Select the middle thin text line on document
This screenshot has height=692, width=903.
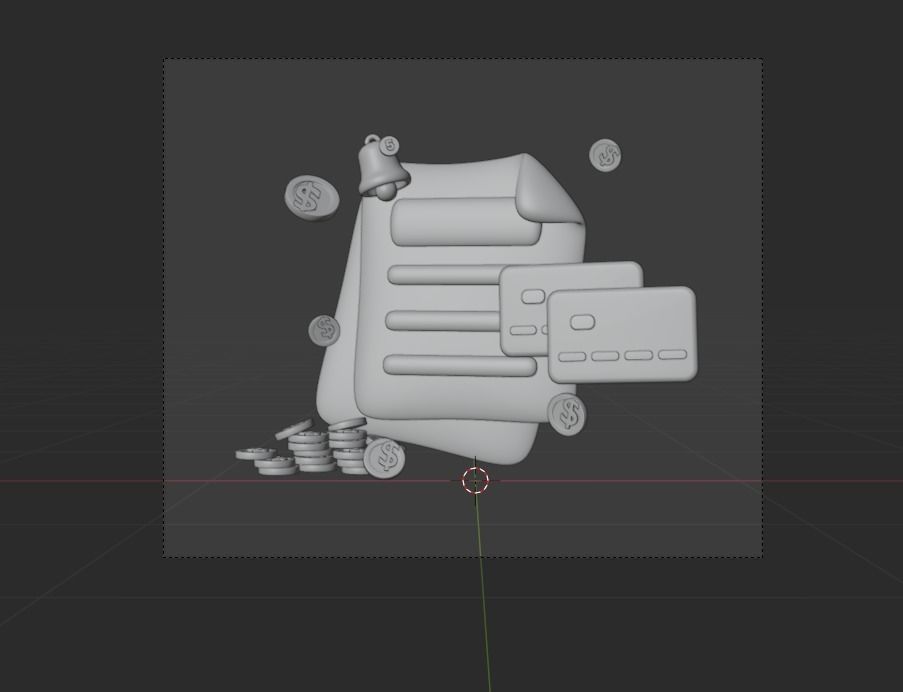(x=442, y=321)
